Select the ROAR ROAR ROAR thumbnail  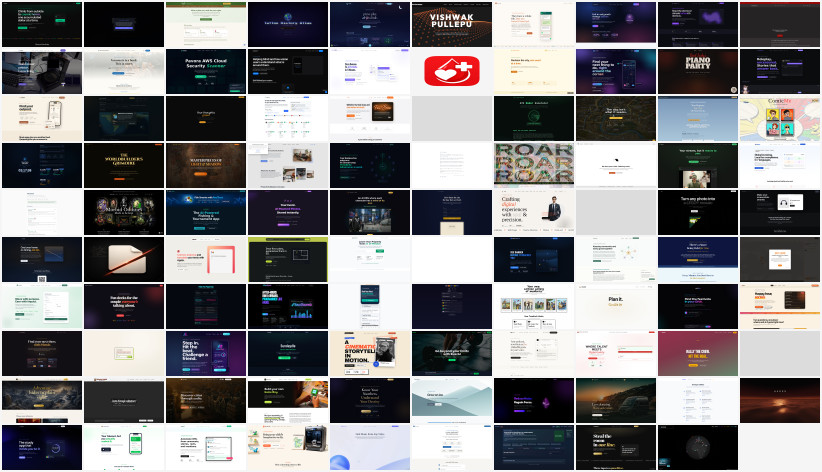pyautogui.click(x=534, y=166)
